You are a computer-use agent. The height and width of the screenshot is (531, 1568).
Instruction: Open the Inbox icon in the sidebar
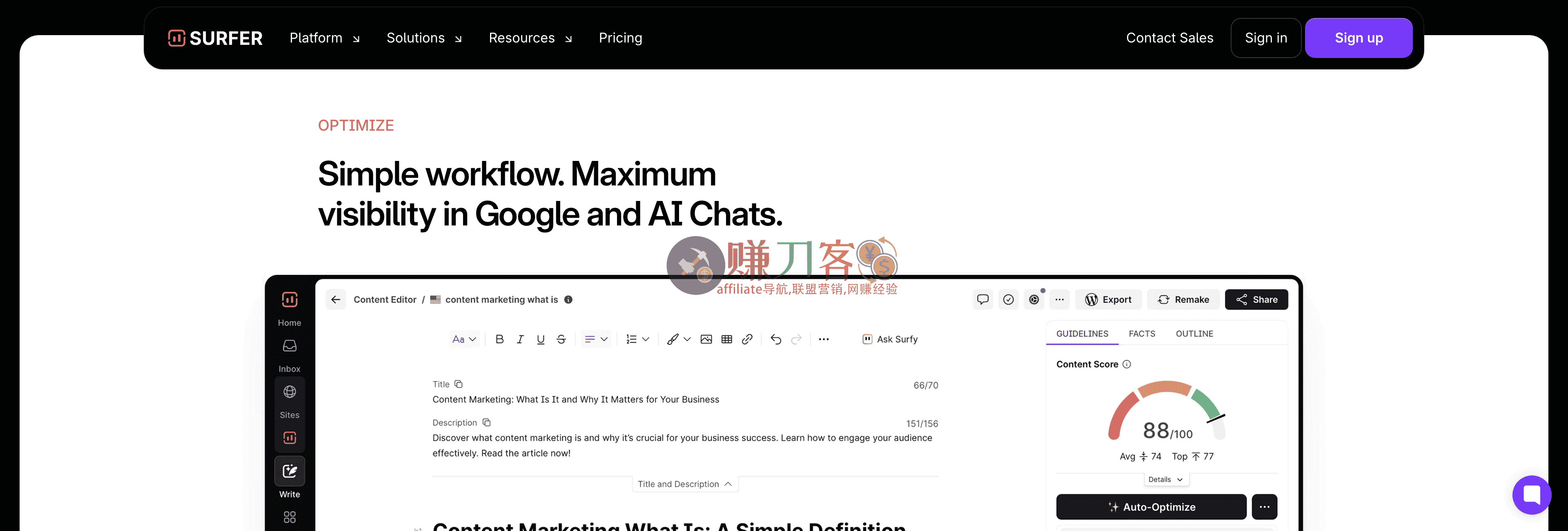[290, 346]
